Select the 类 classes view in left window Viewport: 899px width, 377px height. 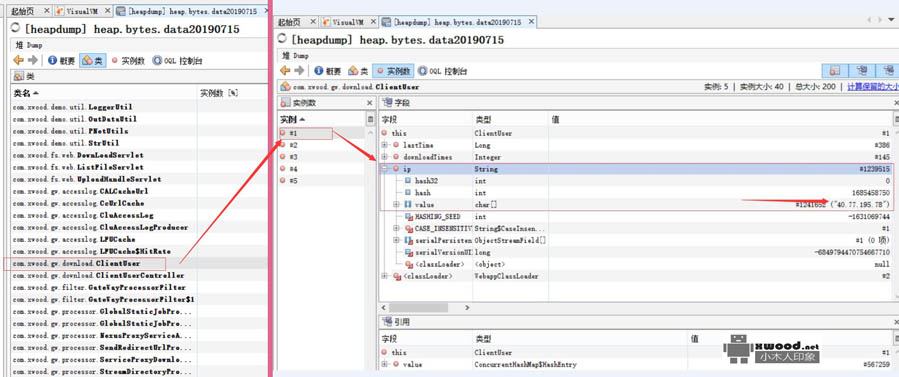pyautogui.click(x=92, y=61)
